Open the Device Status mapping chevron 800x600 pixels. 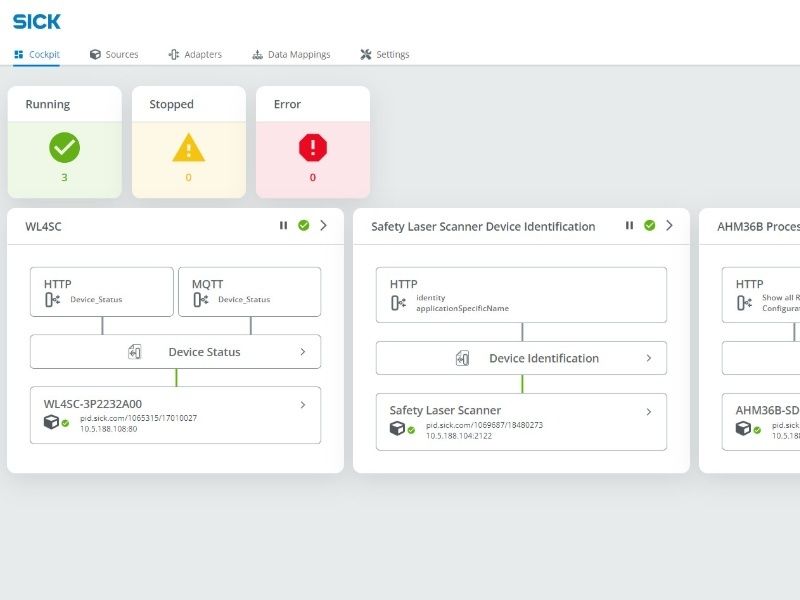pos(303,352)
